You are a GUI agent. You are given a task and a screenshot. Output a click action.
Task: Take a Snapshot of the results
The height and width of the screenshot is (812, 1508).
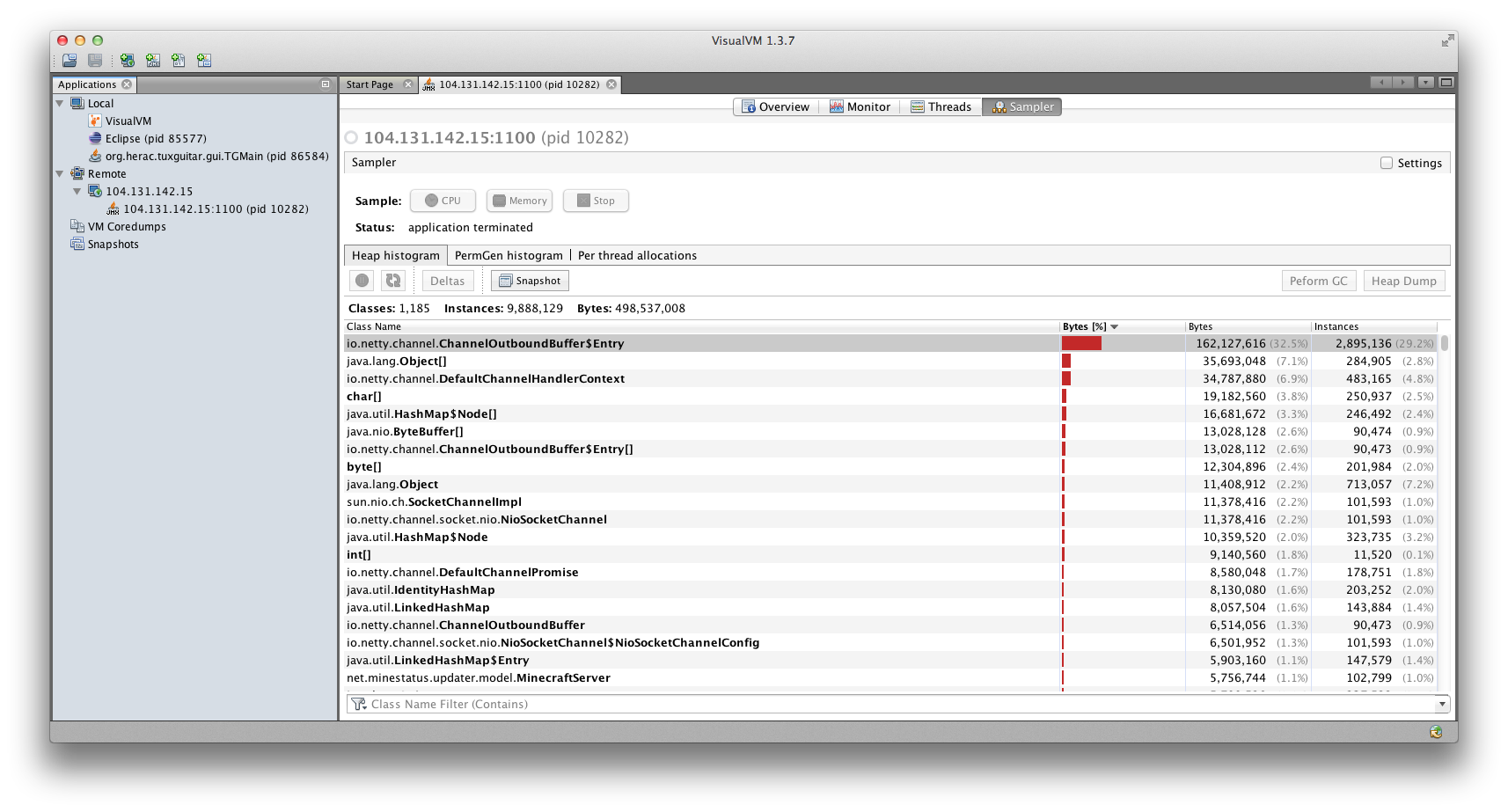[x=530, y=281]
